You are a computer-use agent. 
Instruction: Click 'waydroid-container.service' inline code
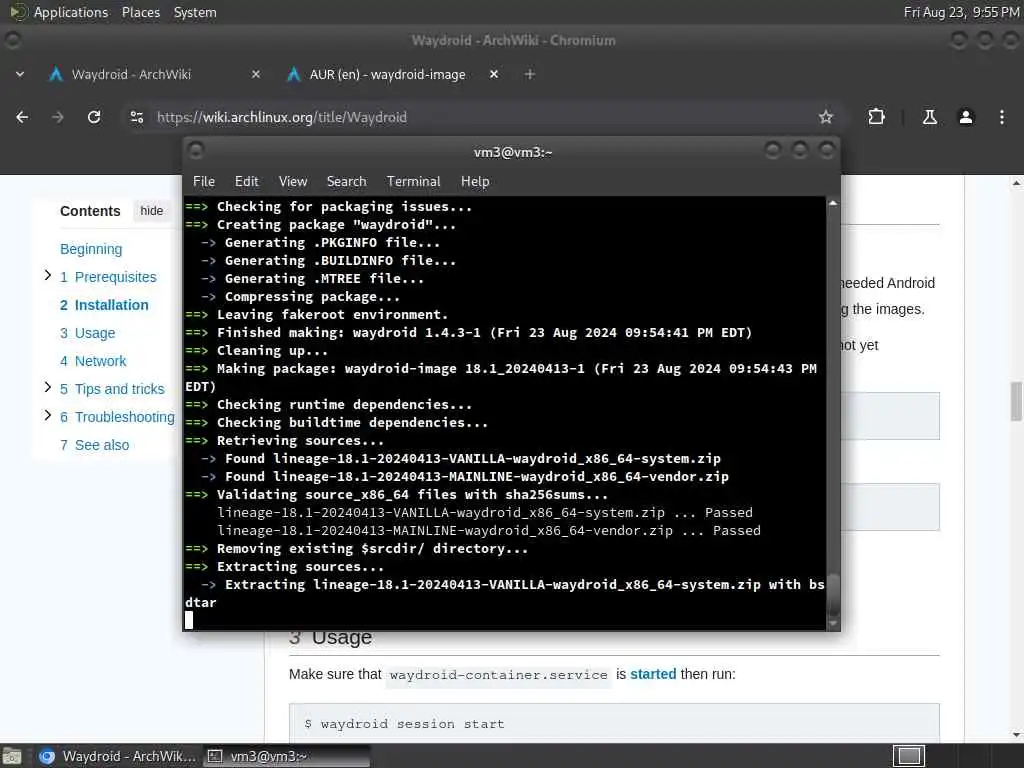click(498, 675)
